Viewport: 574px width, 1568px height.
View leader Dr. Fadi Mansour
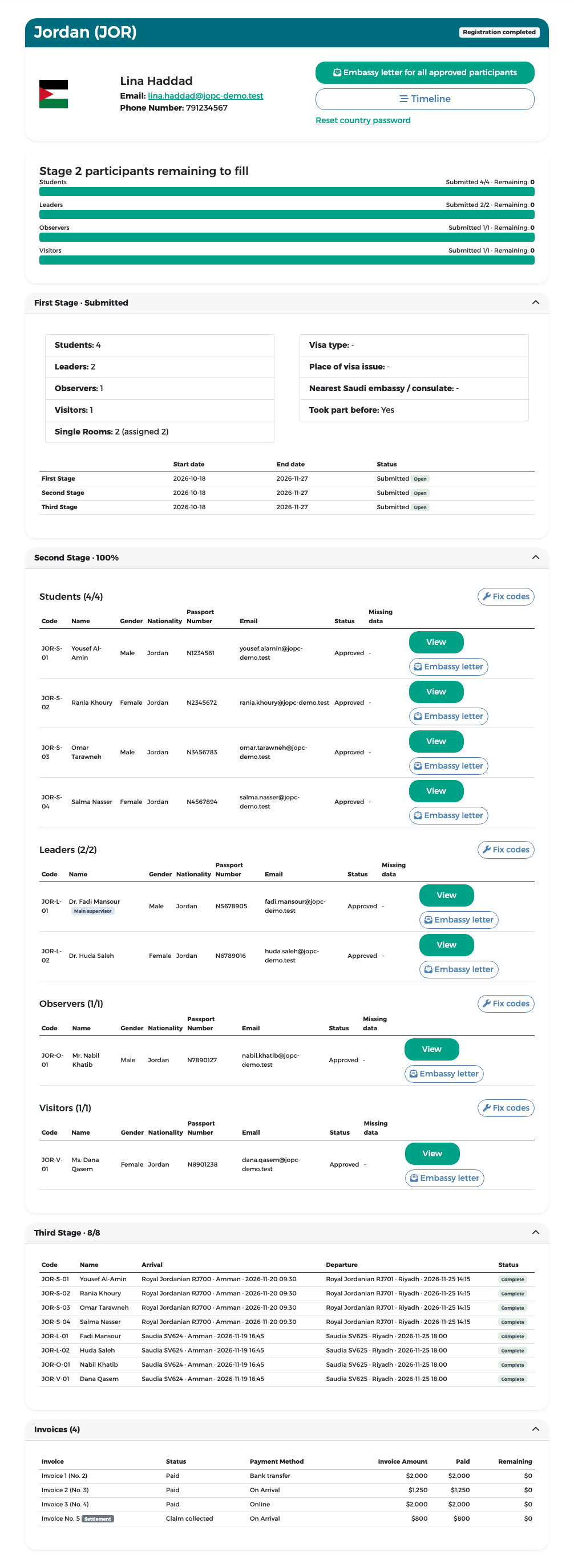447,895
